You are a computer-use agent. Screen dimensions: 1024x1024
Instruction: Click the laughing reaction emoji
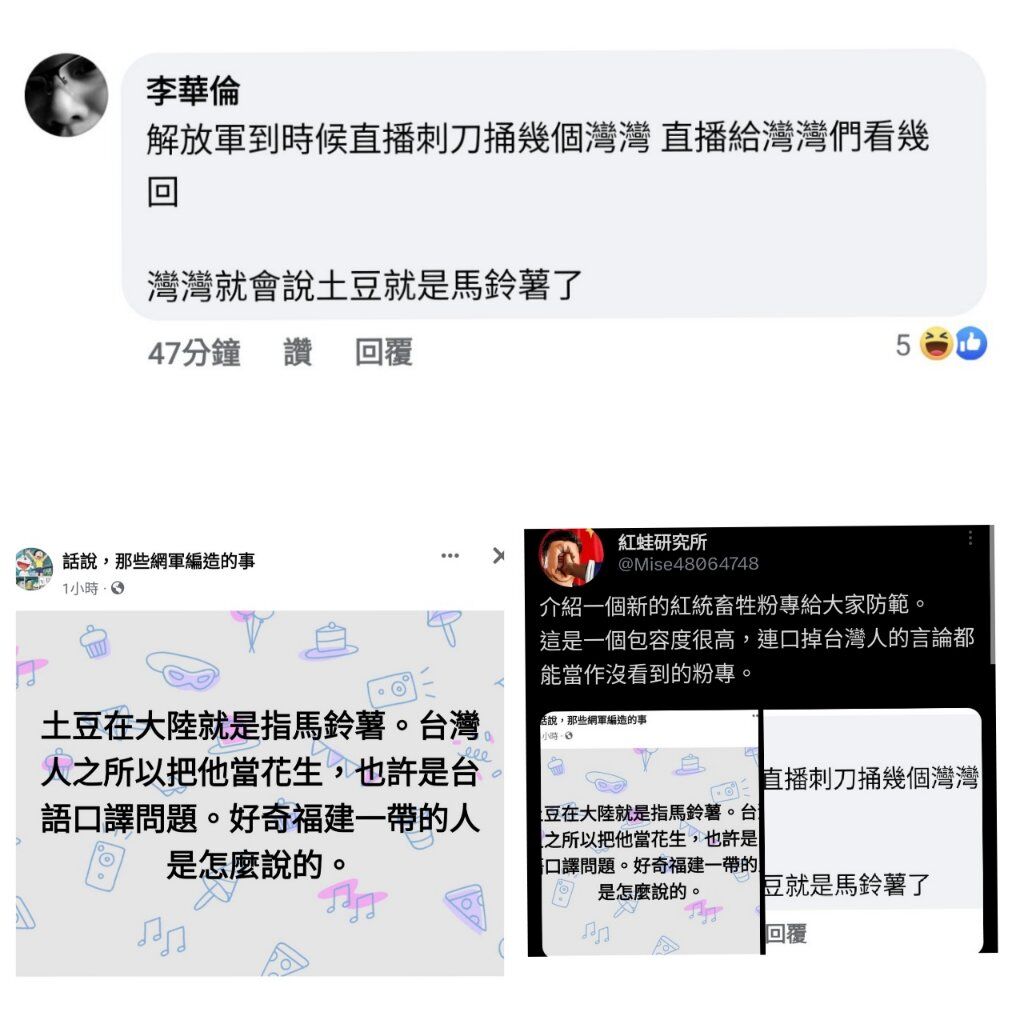click(936, 344)
